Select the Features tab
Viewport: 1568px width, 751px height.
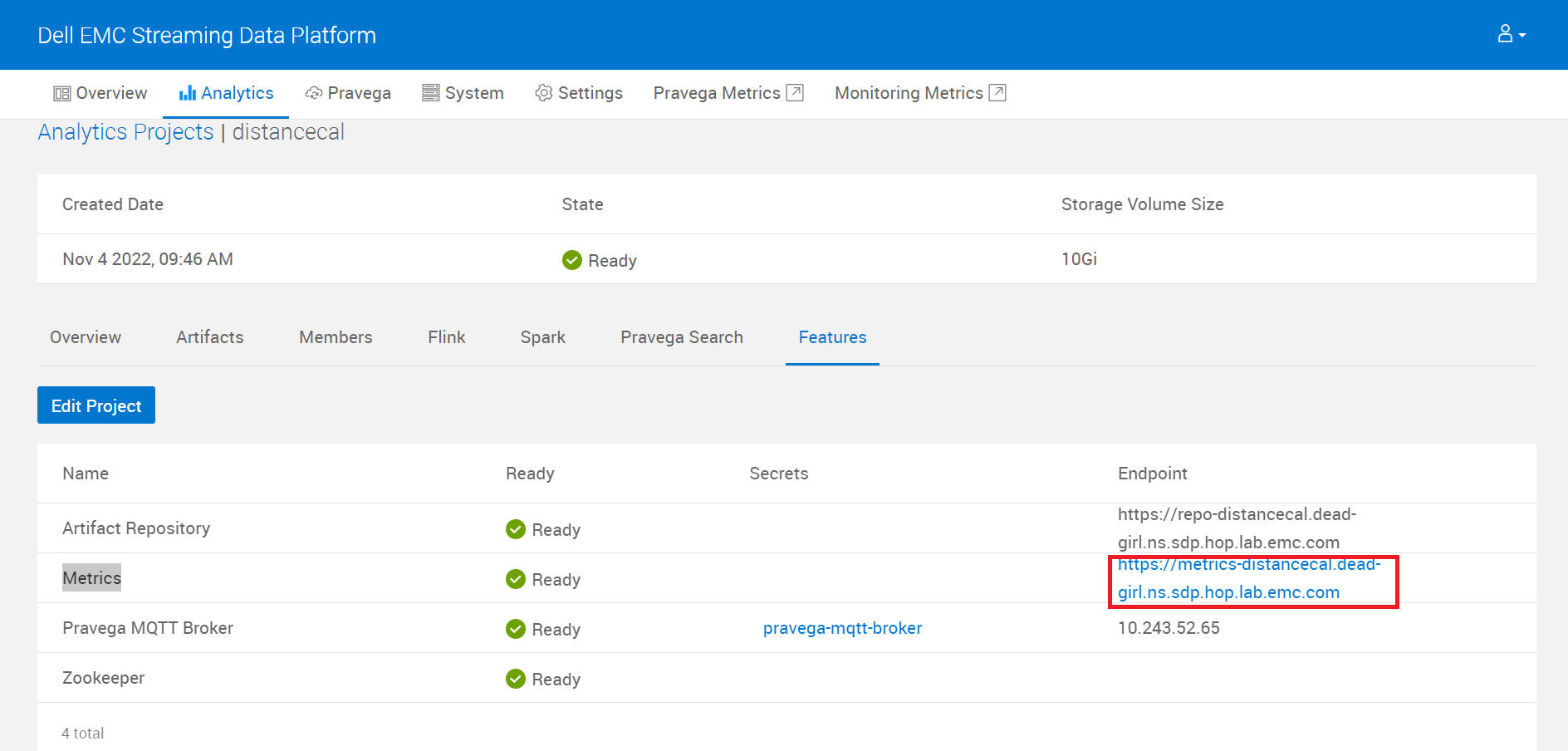coord(832,337)
